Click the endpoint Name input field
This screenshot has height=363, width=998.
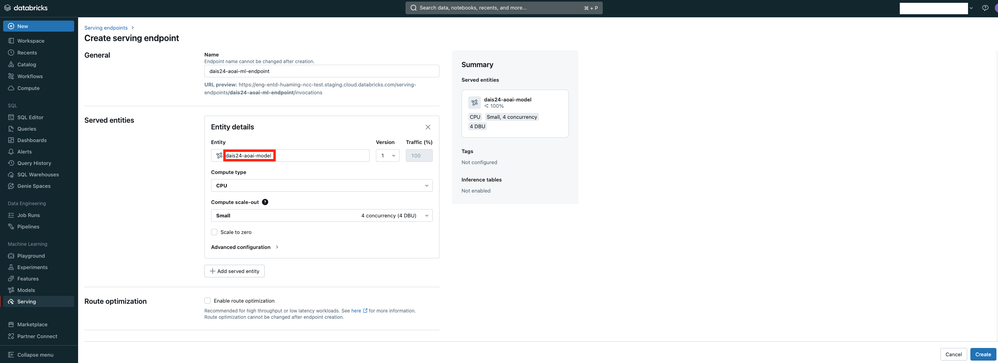coord(321,71)
